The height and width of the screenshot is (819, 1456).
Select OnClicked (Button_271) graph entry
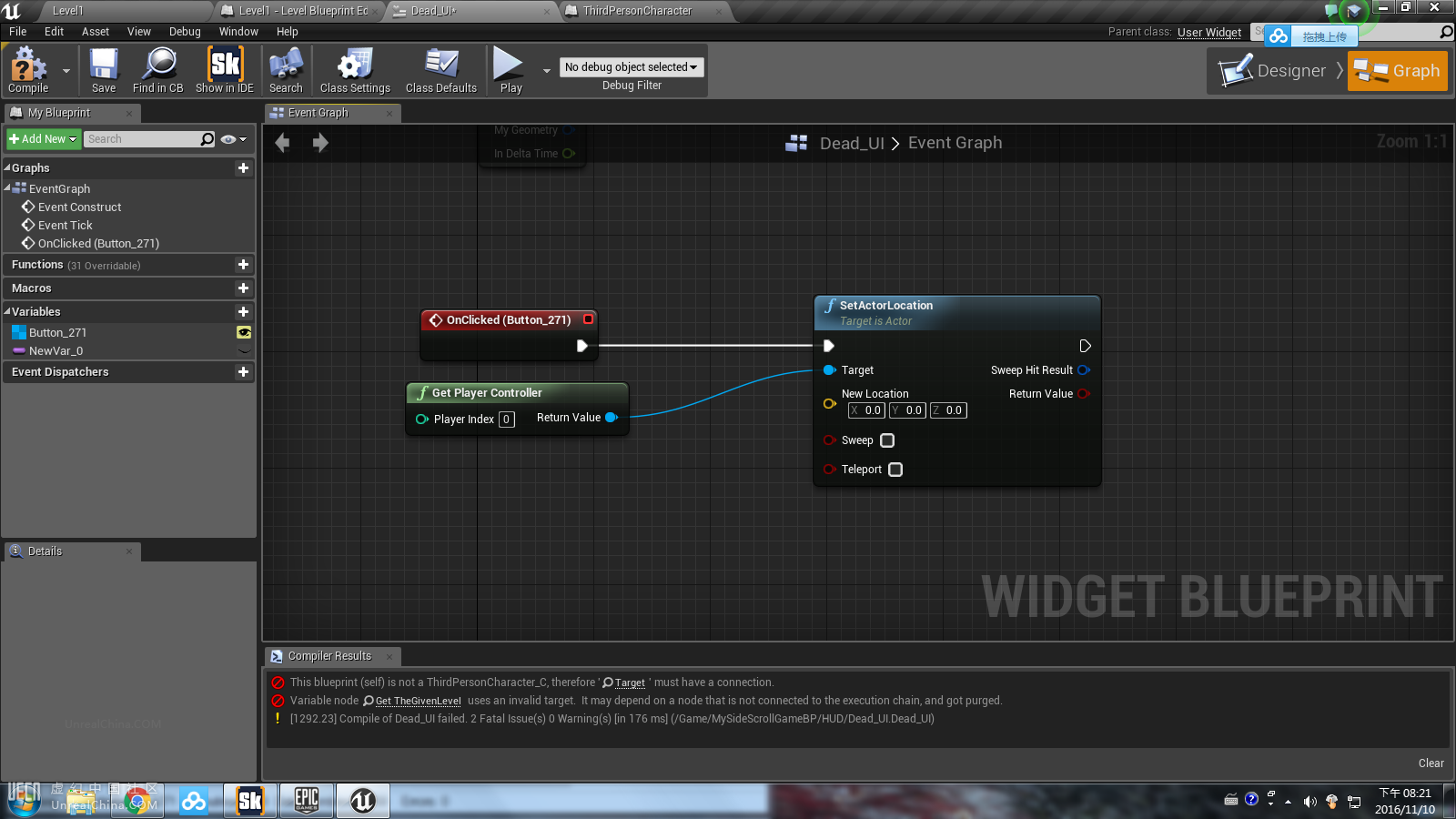pyautogui.click(x=98, y=243)
